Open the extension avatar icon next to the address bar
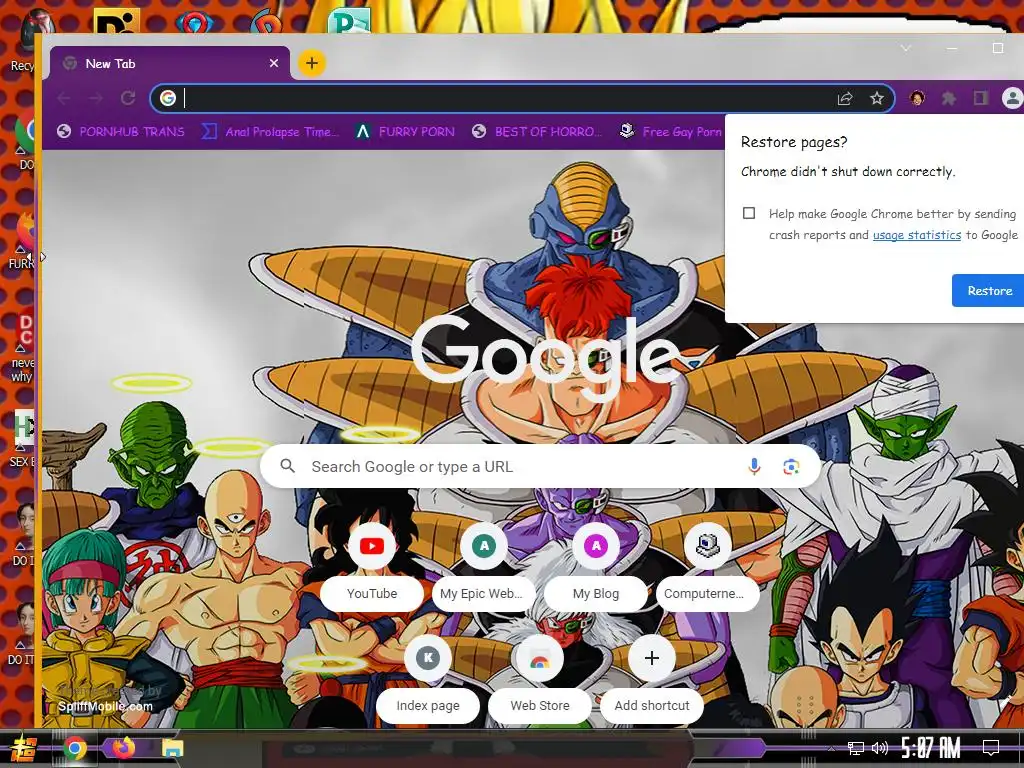Image resolution: width=1024 pixels, height=768 pixels. (x=917, y=98)
